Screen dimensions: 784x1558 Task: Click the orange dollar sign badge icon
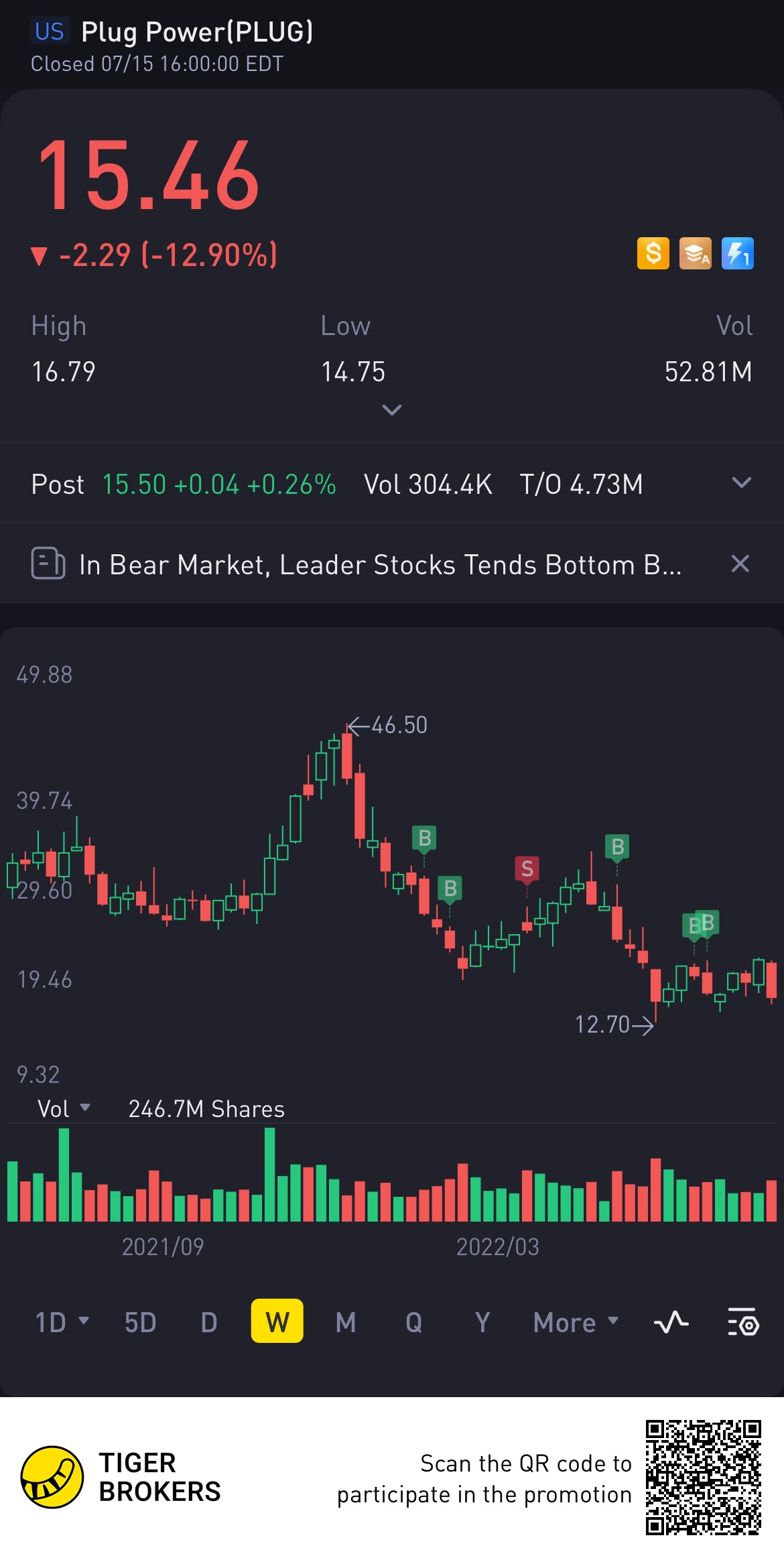[x=653, y=254]
